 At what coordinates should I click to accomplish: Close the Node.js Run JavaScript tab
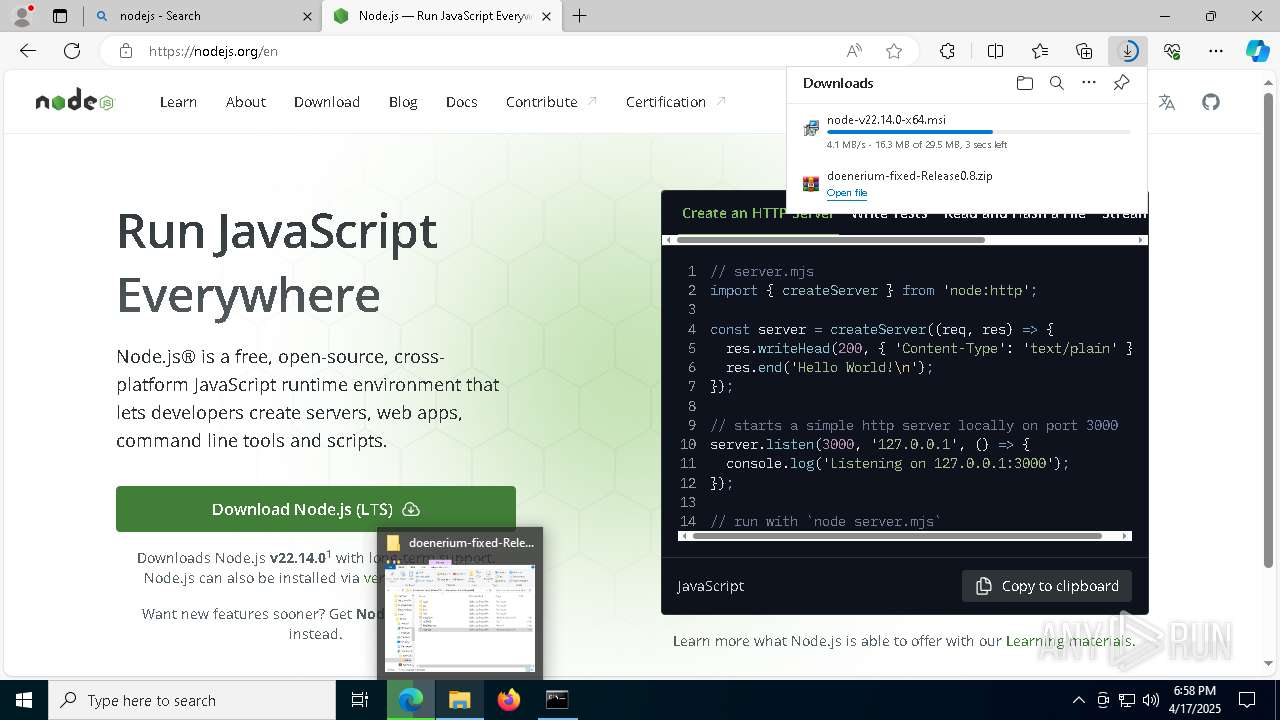545,16
